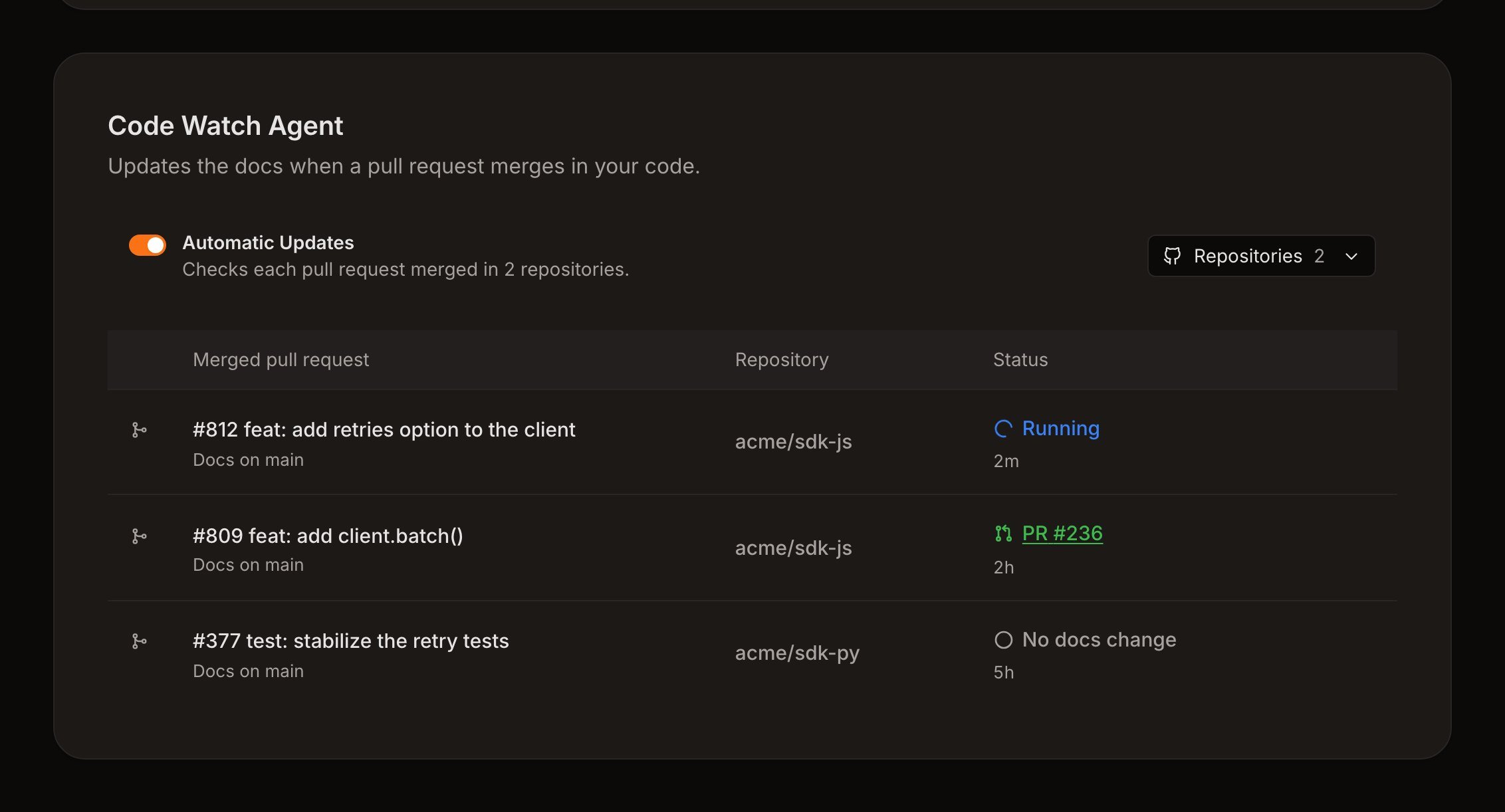Image resolution: width=1505 pixels, height=812 pixels.
Task: Open the PR #236 link
Action: pyautogui.click(x=1062, y=534)
